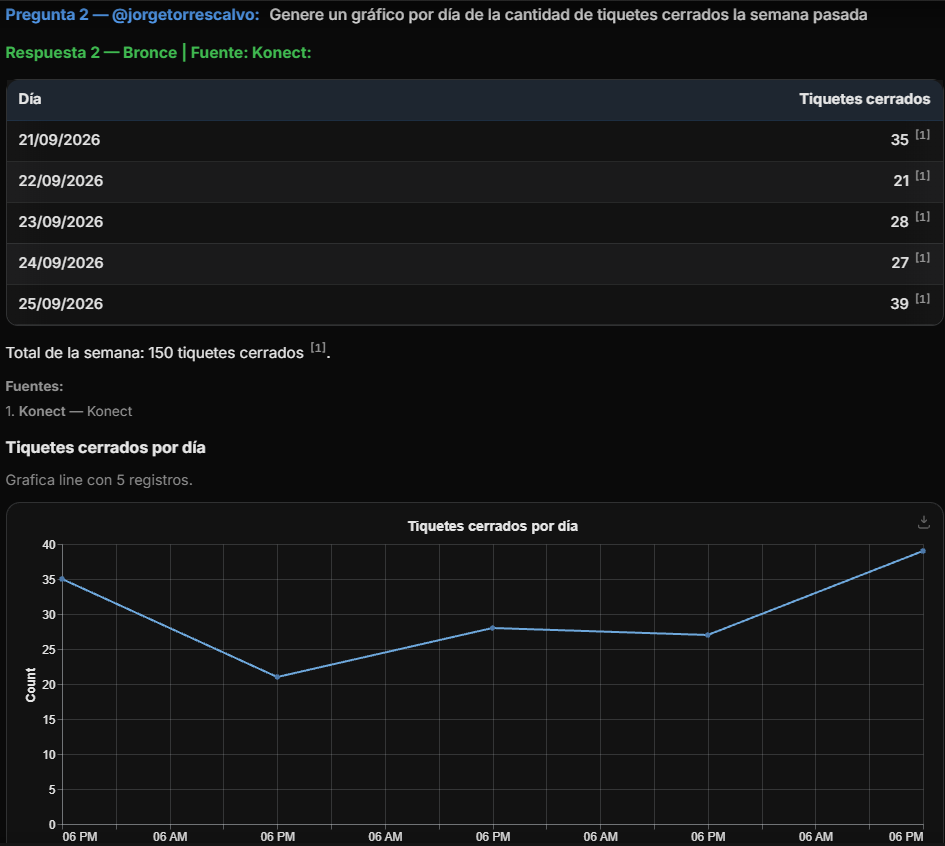Click the y-axis tick label 0
945x846 pixels.
(x=52, y=824)
